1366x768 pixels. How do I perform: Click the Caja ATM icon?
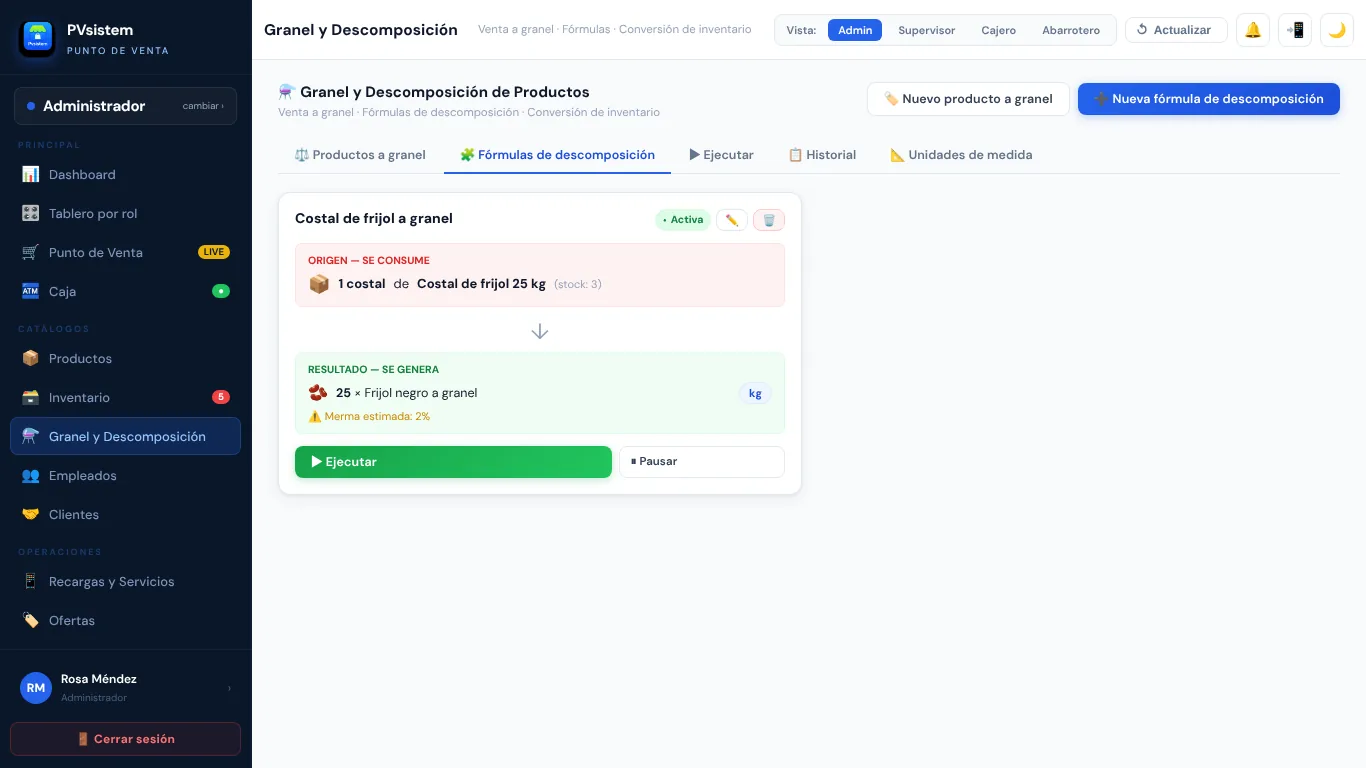pos(30,292)
